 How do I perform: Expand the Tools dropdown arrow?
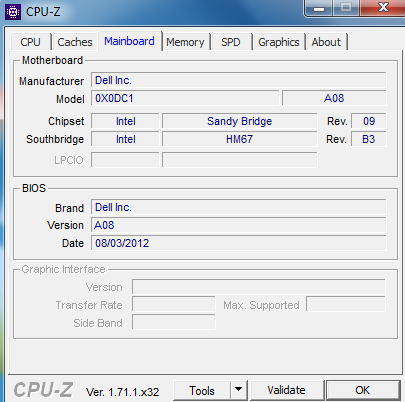click(238, 390)
